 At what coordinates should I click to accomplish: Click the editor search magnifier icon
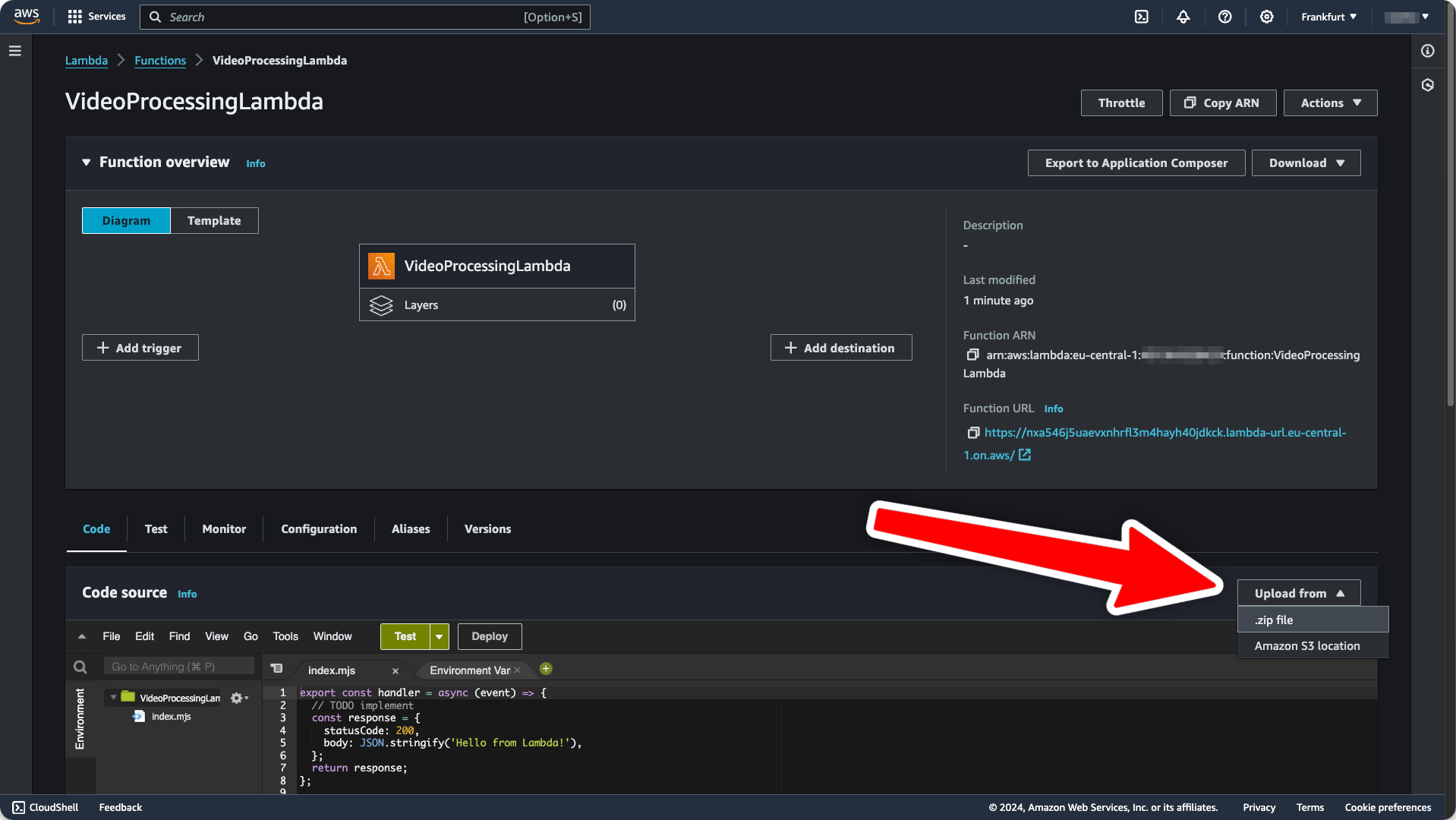click(x=80, y=667)
